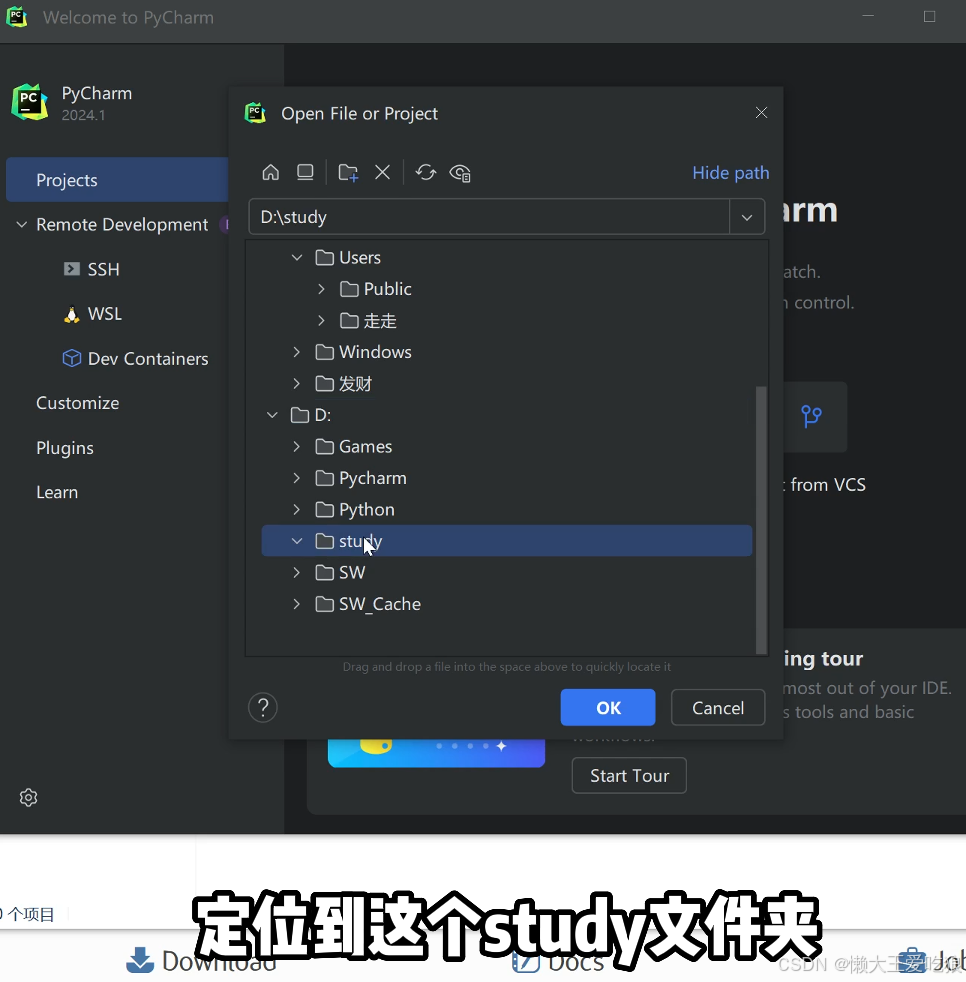Open help with the question mark button
This screenshot has height=982, width=966.
[263, 708]
